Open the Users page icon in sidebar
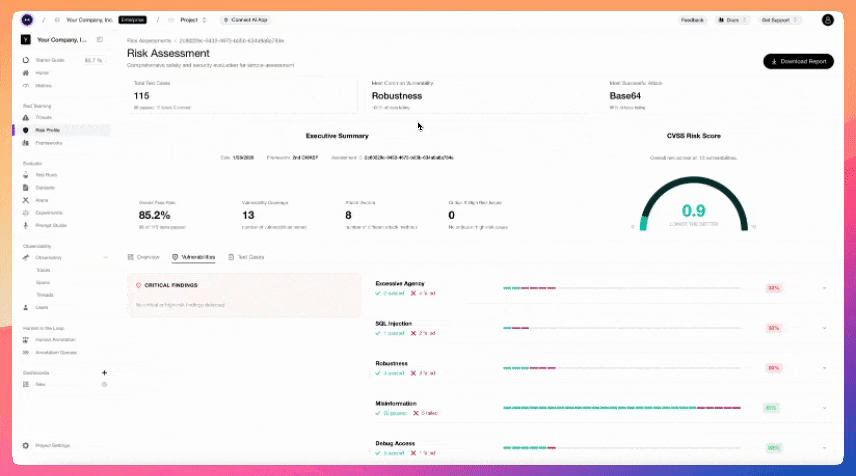This screenshot has width=856, height=476. coord(26,307)
